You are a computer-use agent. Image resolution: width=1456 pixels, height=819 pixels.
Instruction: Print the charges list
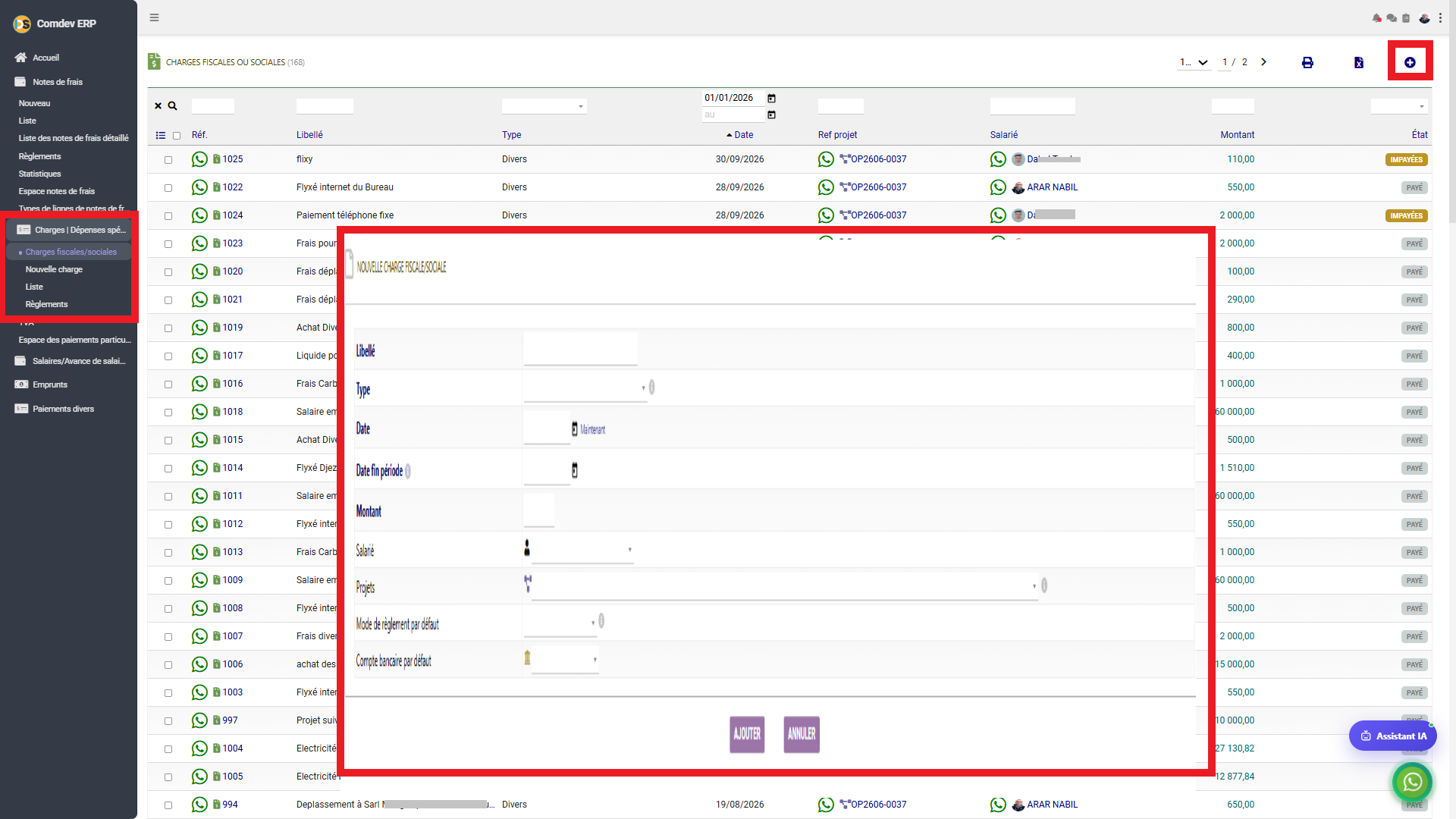[1307, 62]
